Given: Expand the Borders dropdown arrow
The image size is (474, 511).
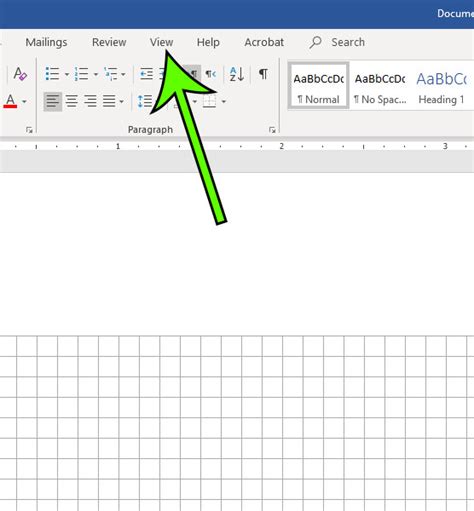Looking at the screenshot, I should [224, 101].
